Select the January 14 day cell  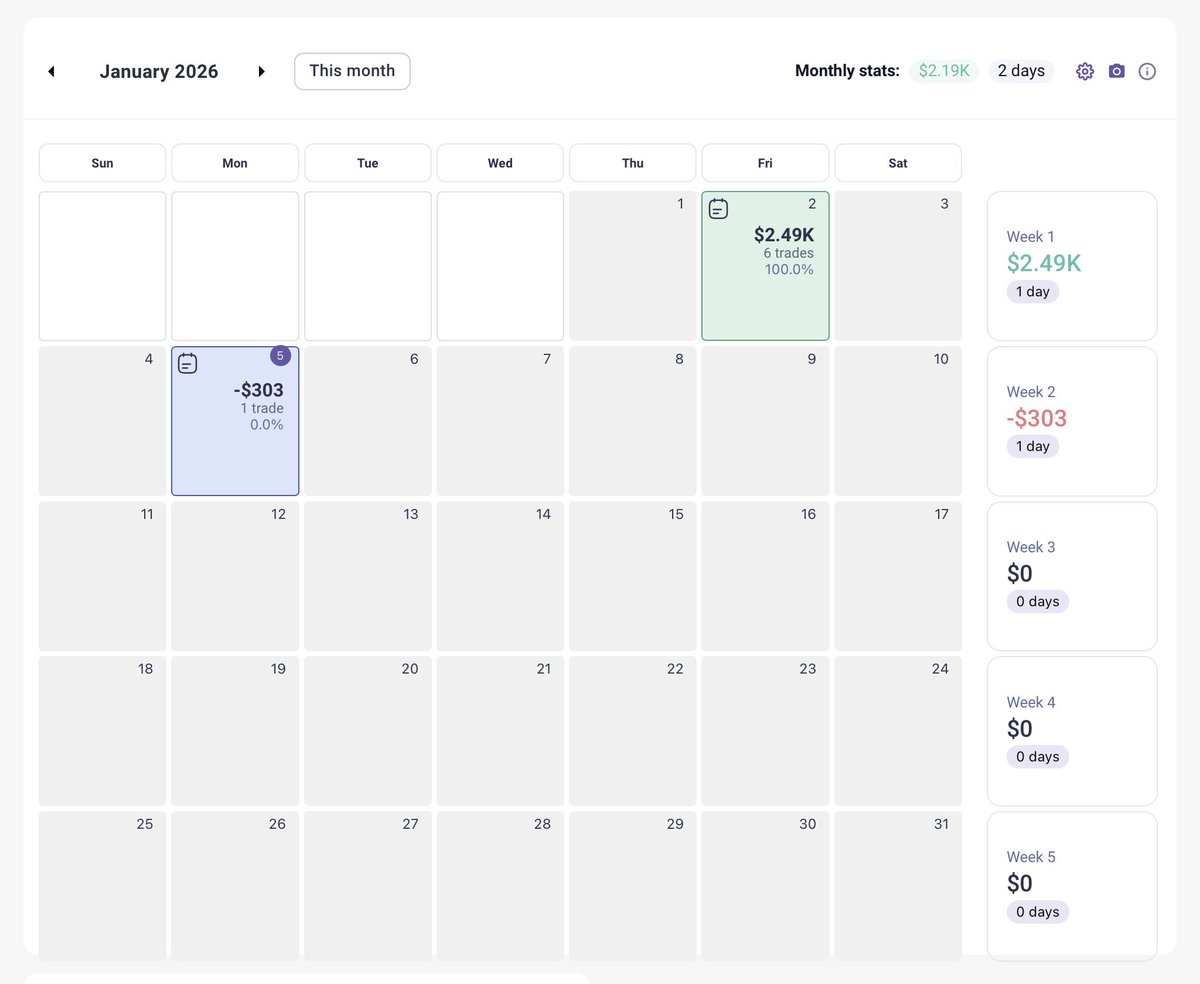pyautogui.click(x=500, y=576)
